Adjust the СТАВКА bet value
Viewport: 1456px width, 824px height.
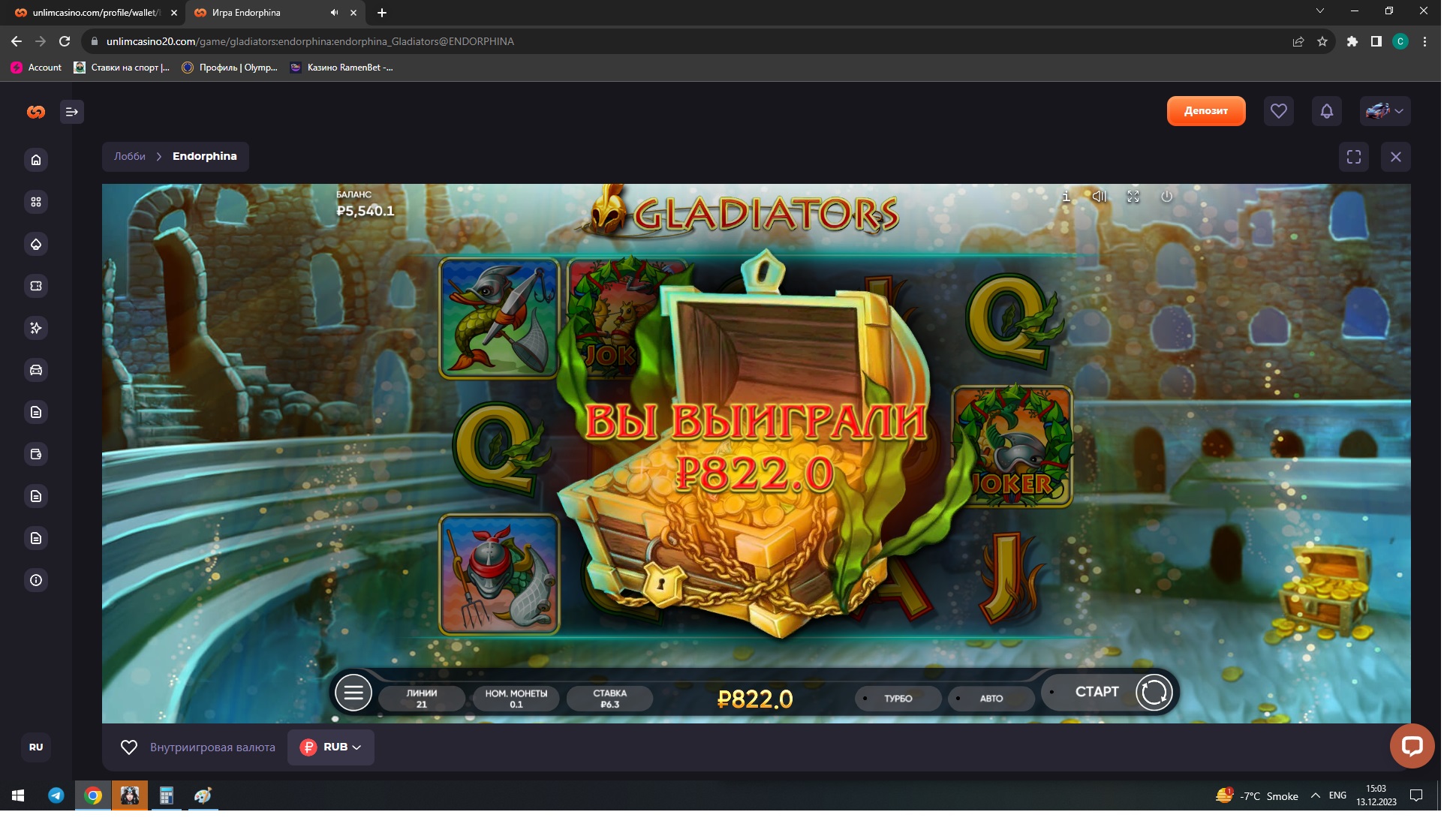click(x=609, y=699)
